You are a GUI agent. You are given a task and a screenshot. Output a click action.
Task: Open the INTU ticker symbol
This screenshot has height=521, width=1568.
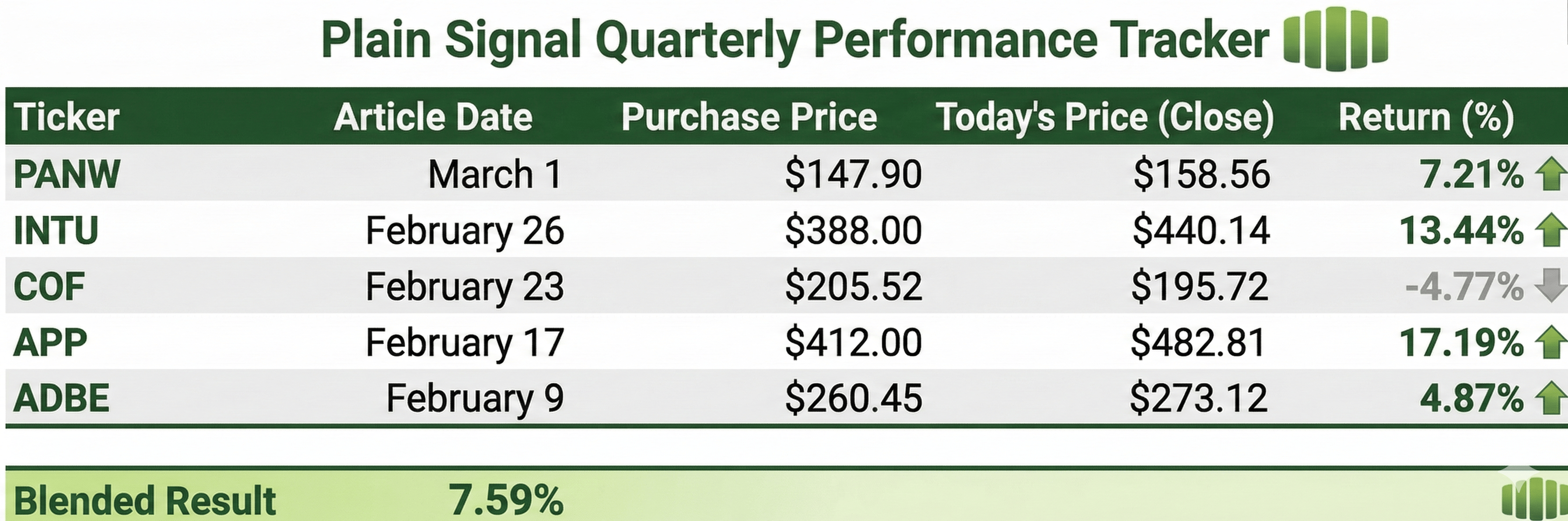pos(55,230)
